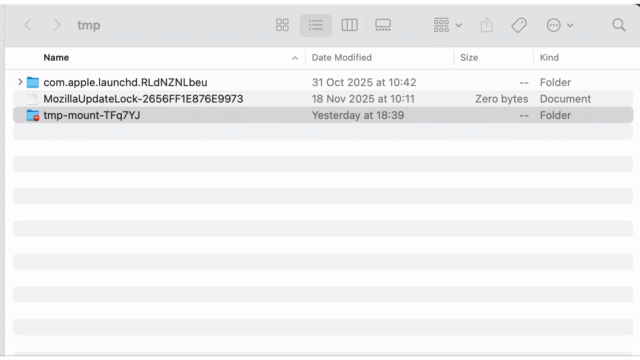The image size is (640, 360).
Task: Click the MozillaUpdateLock document icon
Action: pyautogui.click(x=33, y=99)
